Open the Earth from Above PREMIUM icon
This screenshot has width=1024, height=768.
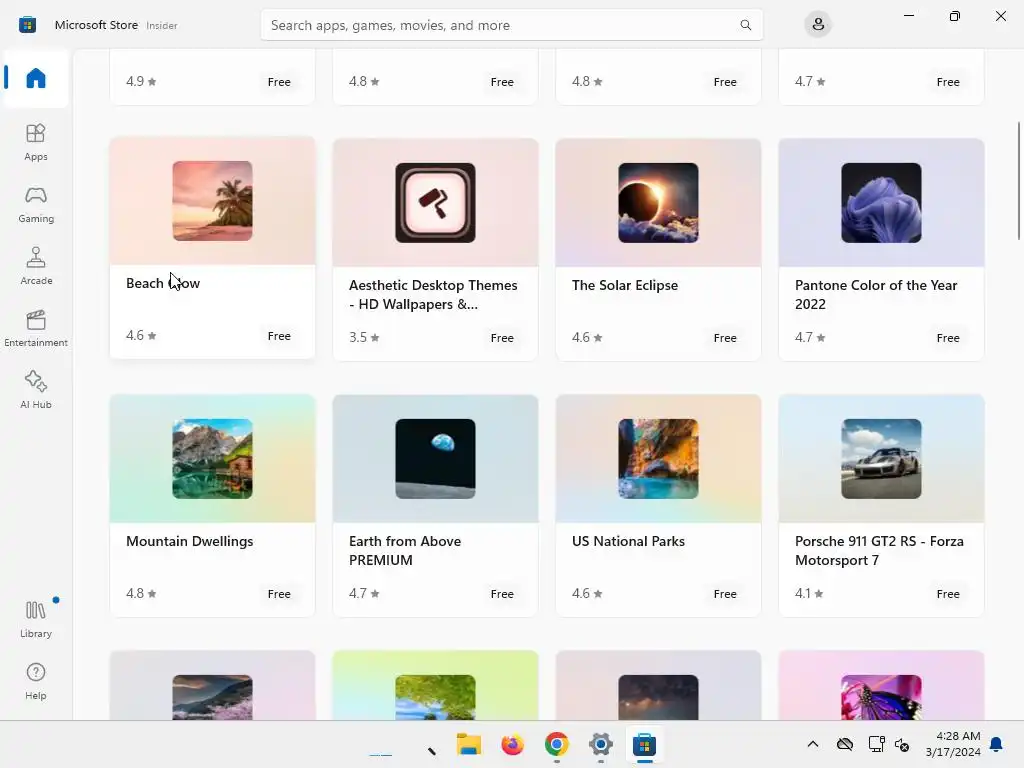(x=435, y=458)
